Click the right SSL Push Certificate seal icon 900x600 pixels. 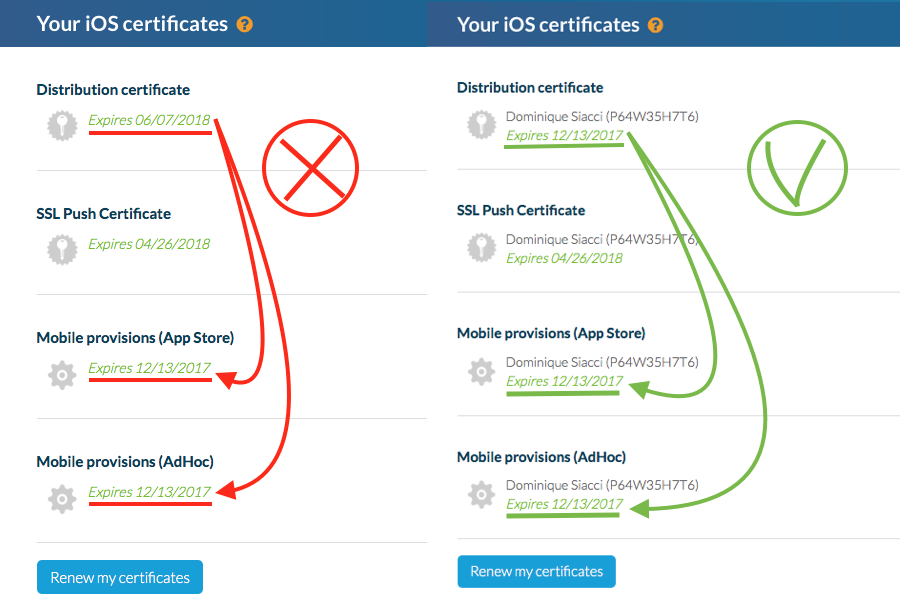click(x=482, y=248)
